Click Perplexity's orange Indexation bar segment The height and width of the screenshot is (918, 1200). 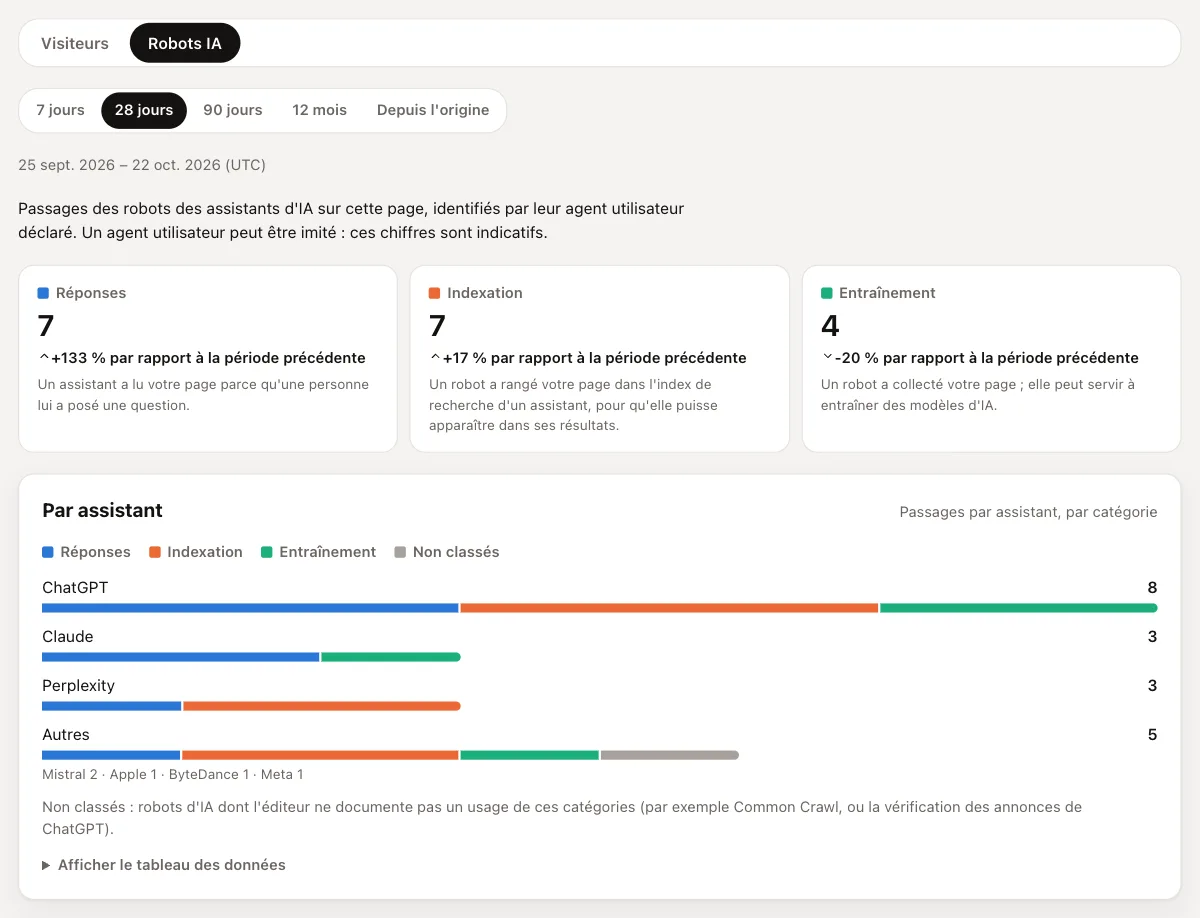click(322, 706)
